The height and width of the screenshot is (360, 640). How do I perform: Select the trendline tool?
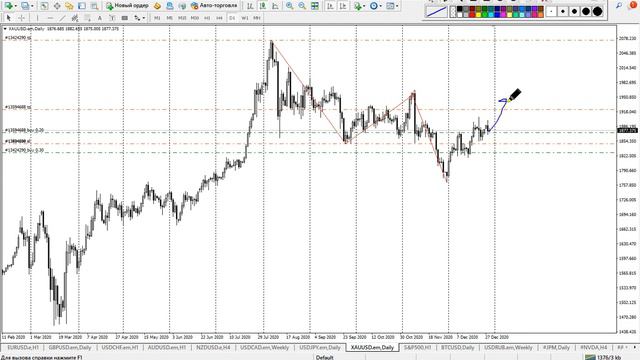[62, 18]
